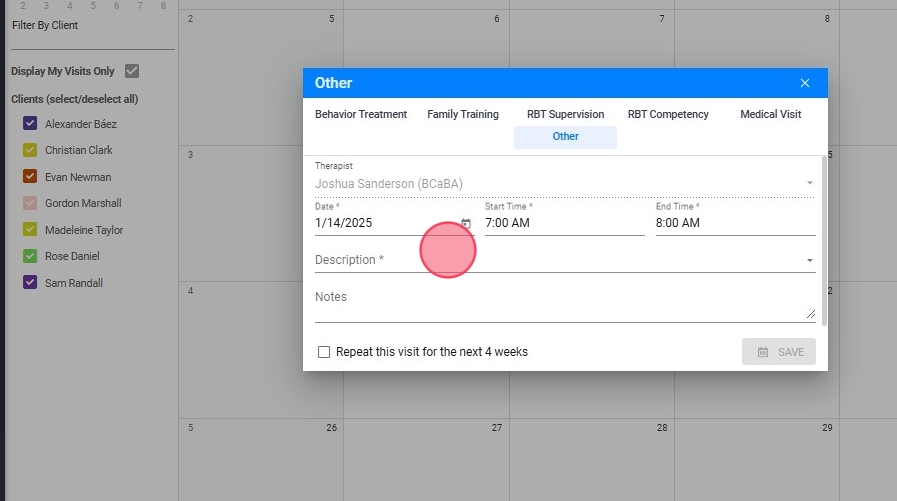Screen dimensions: 897x501
Task: Choose the Medical Visit tab
Action: tap(770, 114)
